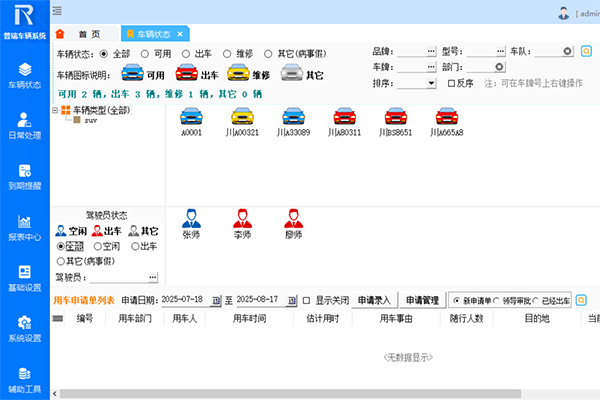The height and width of the screenshot is (400, 600).
Task: Click the 申请录入 button
Action: click(376, 300)
